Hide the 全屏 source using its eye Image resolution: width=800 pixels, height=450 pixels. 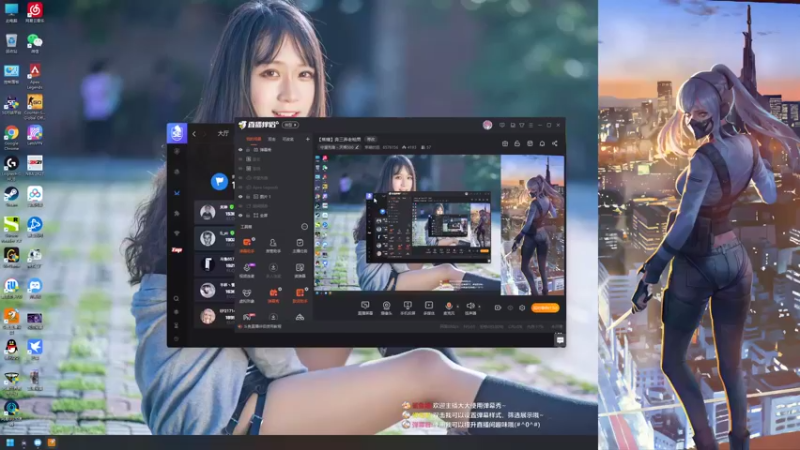click(x=241, y=215)
